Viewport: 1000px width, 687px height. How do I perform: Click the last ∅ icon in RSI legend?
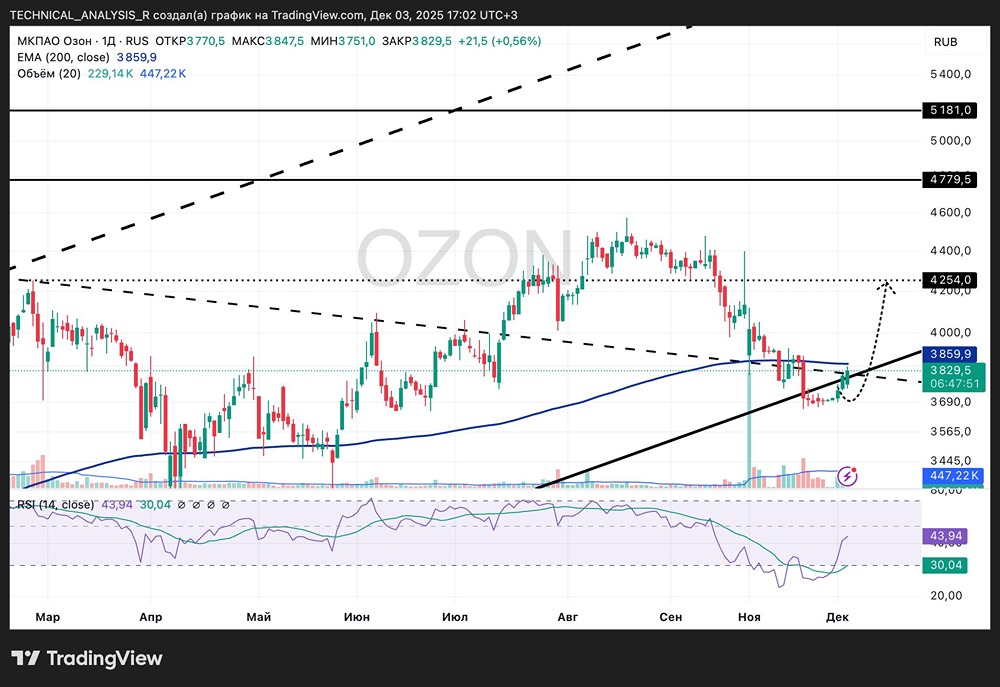point(225,506)
